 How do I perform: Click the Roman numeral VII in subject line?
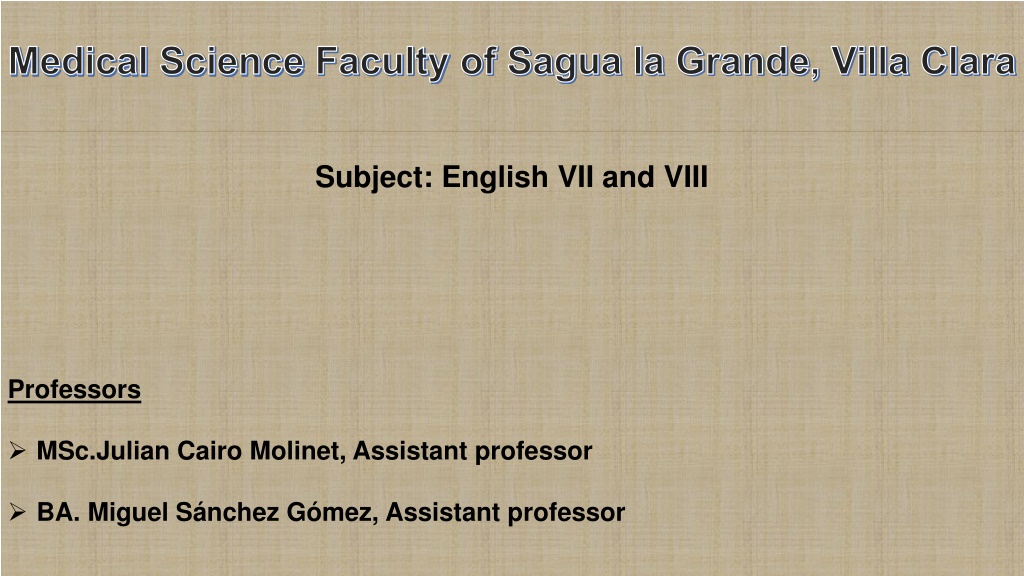click(575, 177)
